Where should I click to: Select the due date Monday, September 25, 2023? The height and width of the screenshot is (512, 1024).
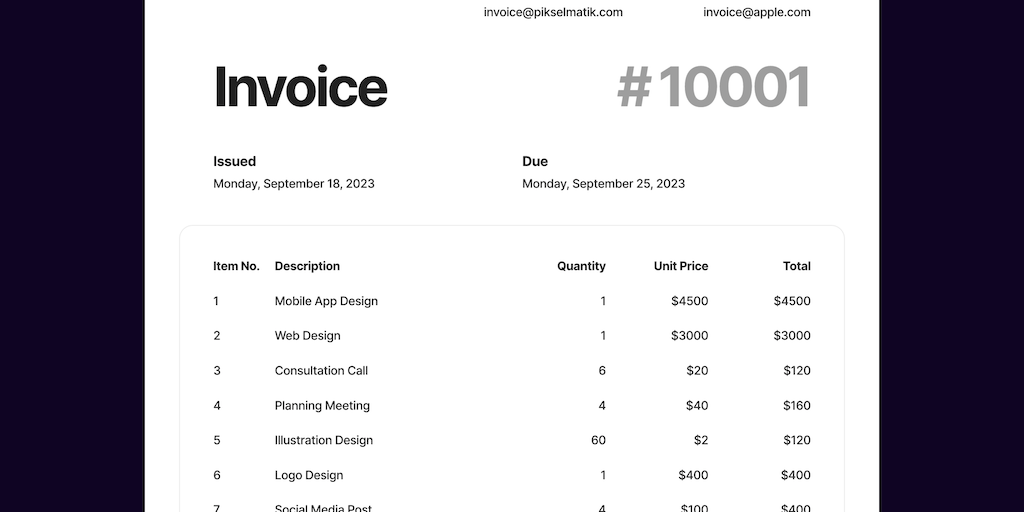pos(603,184)
